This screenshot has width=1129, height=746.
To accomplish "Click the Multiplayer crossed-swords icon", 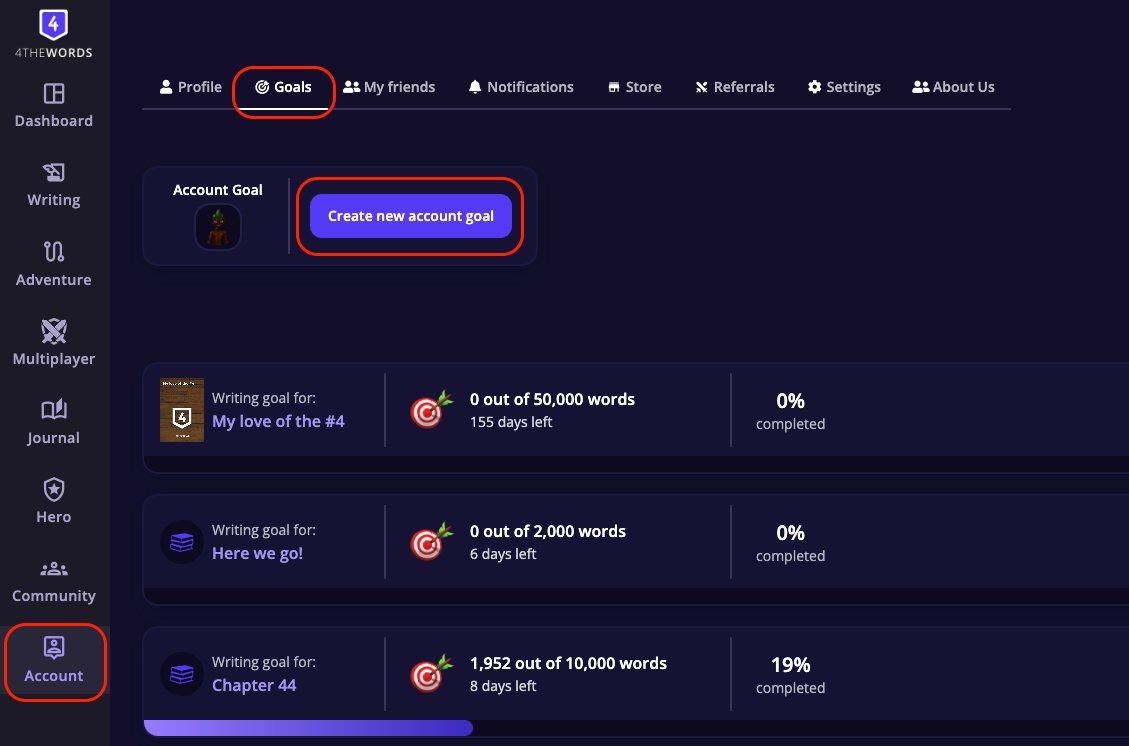I will tap(53, 335).
